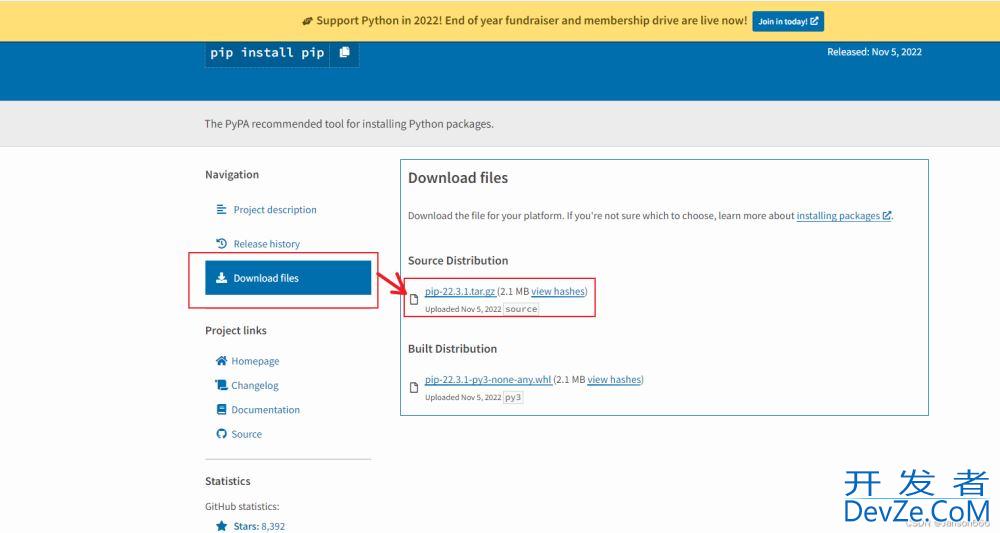Image resolution: width=1000 pixels, height=533 pixels.
Task: Open the Homepage project link
Action: 255,361
